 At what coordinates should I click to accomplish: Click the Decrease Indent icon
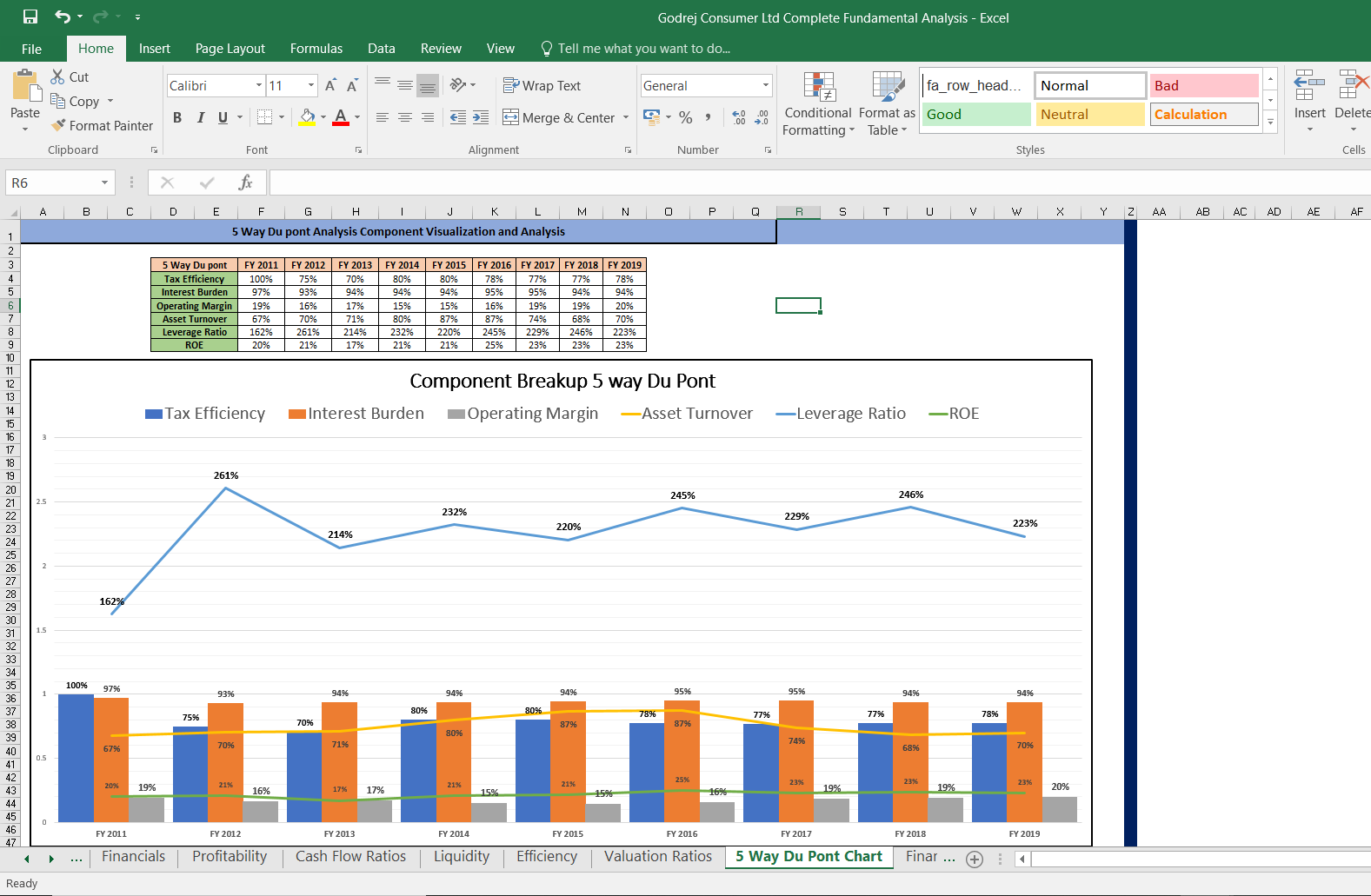point(458,117)
